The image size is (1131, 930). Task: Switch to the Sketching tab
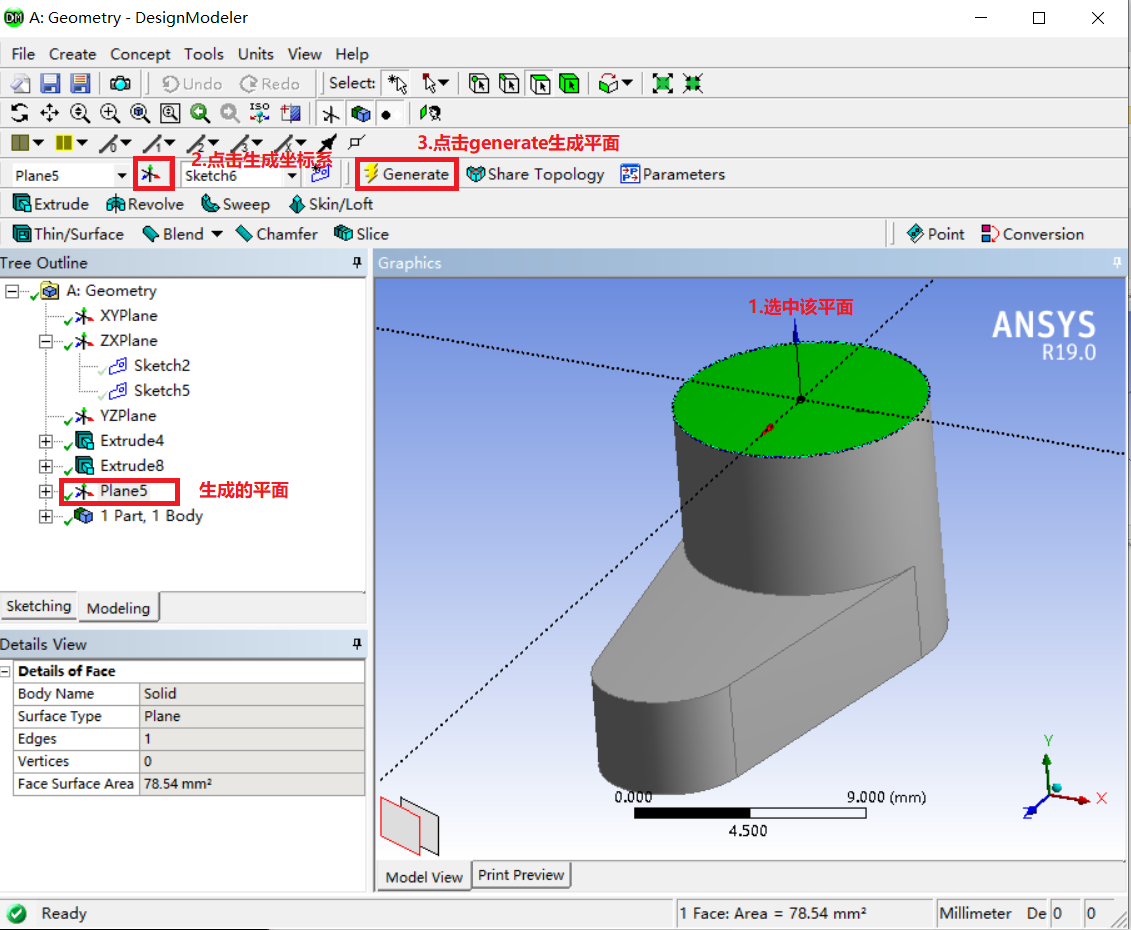tap(39, 606)
